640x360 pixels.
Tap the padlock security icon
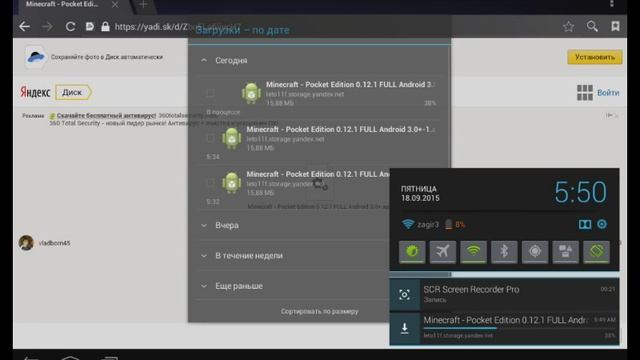click(x=105, y=27)
